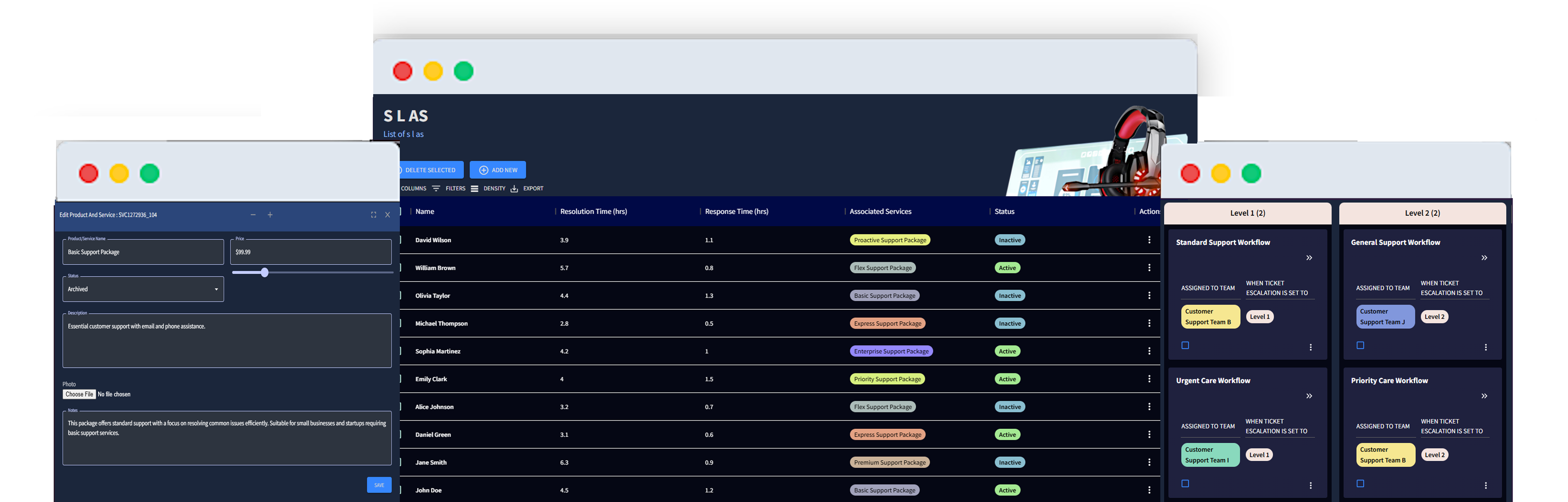Select the Standard Support Workflow card checkbox
The width and height of the screenshot is (1568, 502).
click(1185, 346)
